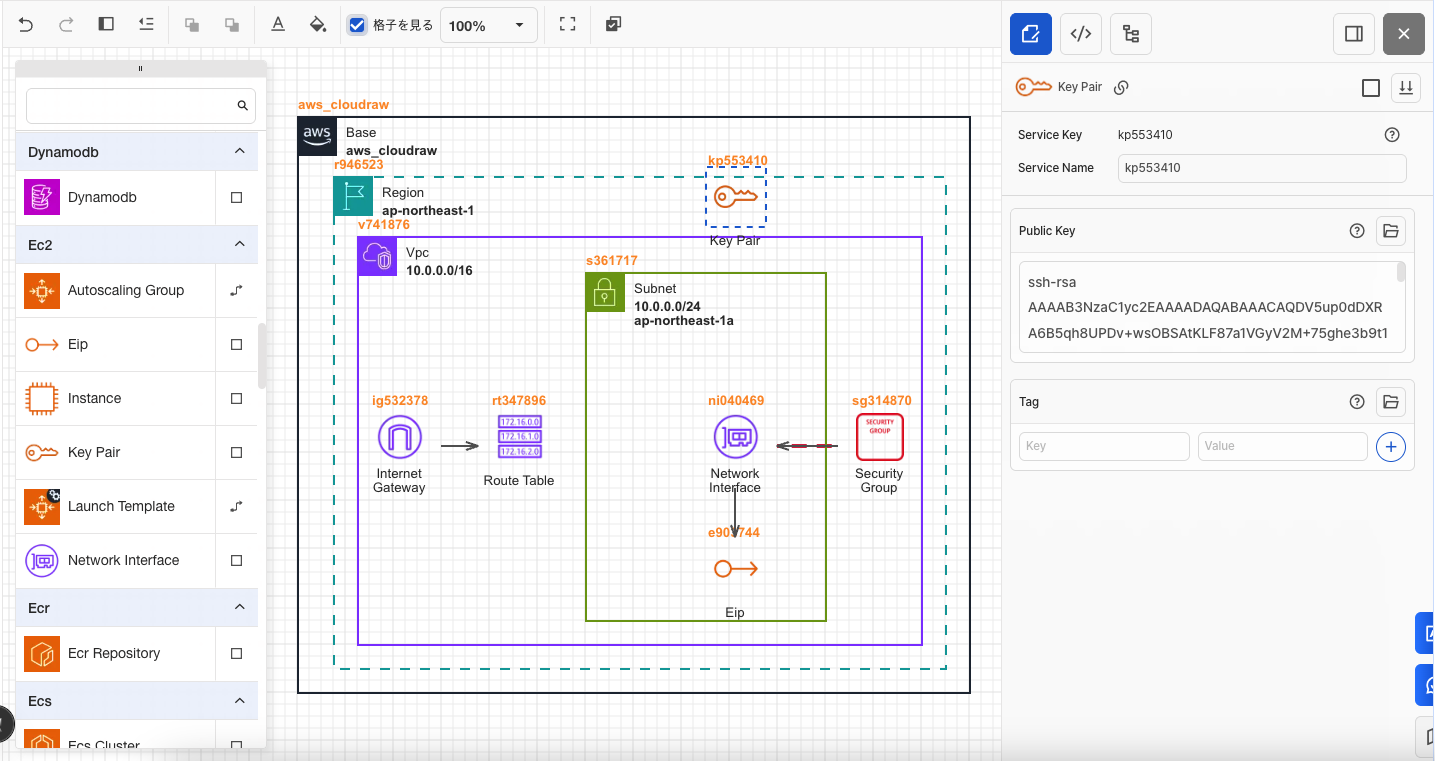Click the outdent list icon in toolbar
1435x761 pixels.
tap(146, 25)
